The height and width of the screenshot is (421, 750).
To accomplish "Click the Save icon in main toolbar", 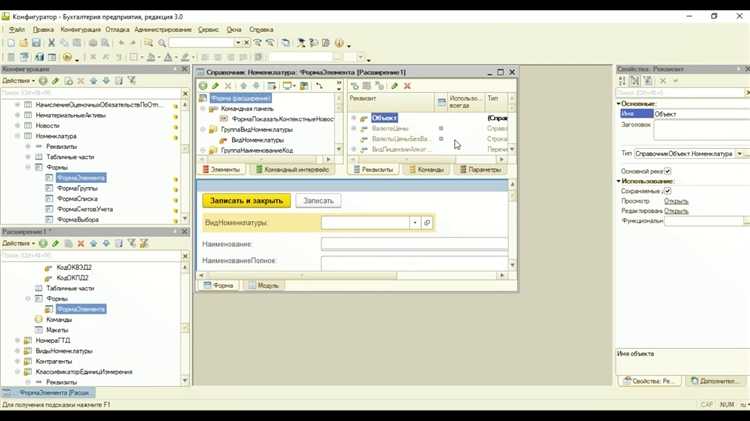I will 37,43.
